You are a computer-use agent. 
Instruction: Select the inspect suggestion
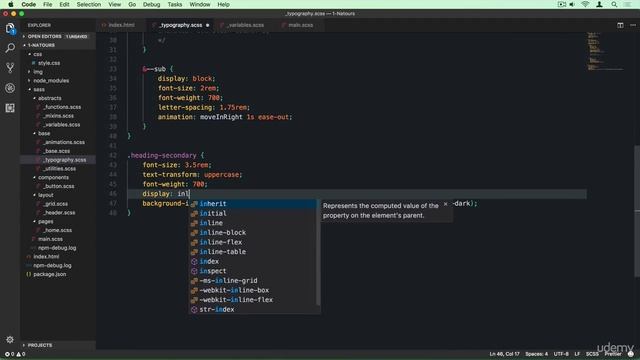coord(253,271)
